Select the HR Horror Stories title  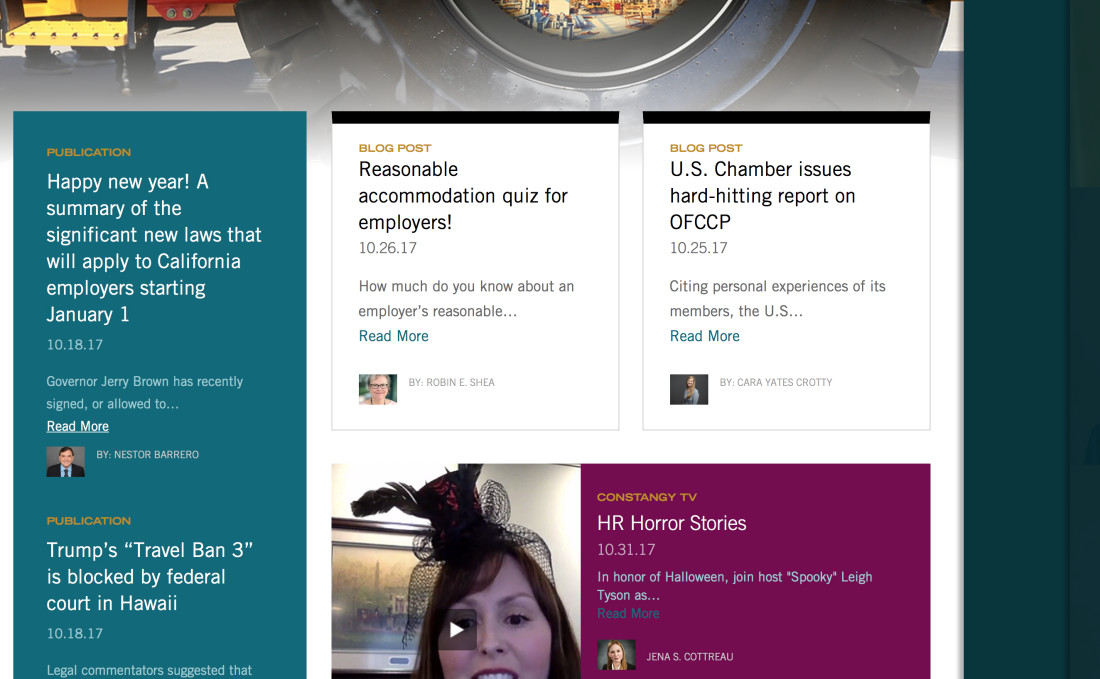pos(671,523)
